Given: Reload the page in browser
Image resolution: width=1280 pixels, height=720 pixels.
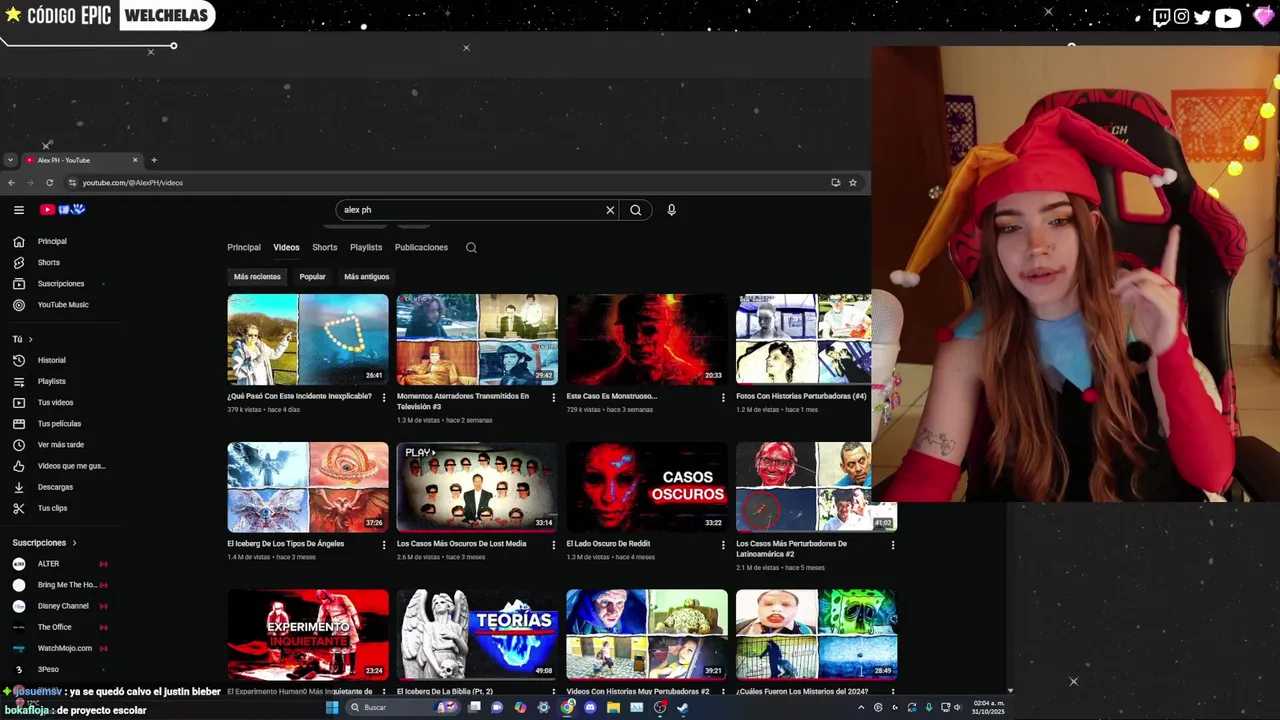Looking at the screenshot, I should coord(49,182).
